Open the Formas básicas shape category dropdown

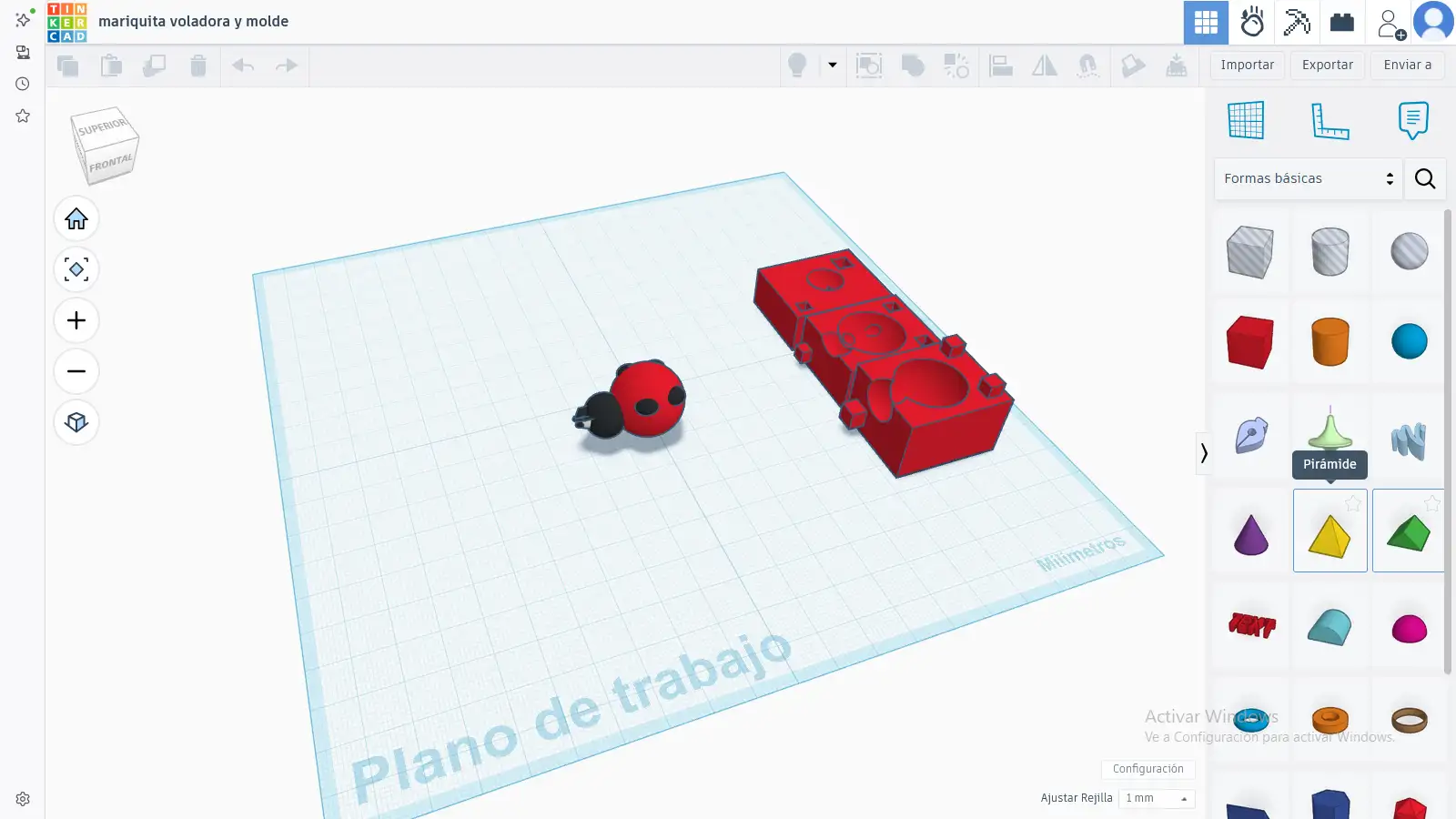[x=1308, y=178]
